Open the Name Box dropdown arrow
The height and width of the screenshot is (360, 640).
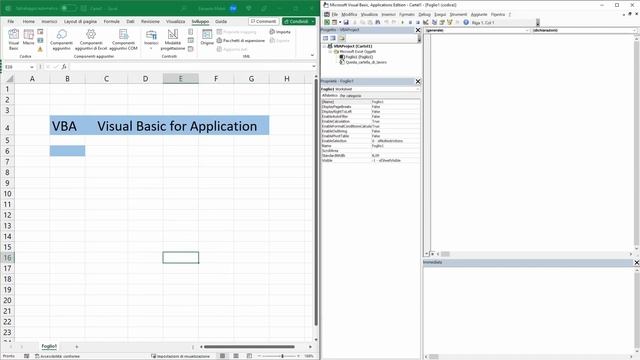32,67
